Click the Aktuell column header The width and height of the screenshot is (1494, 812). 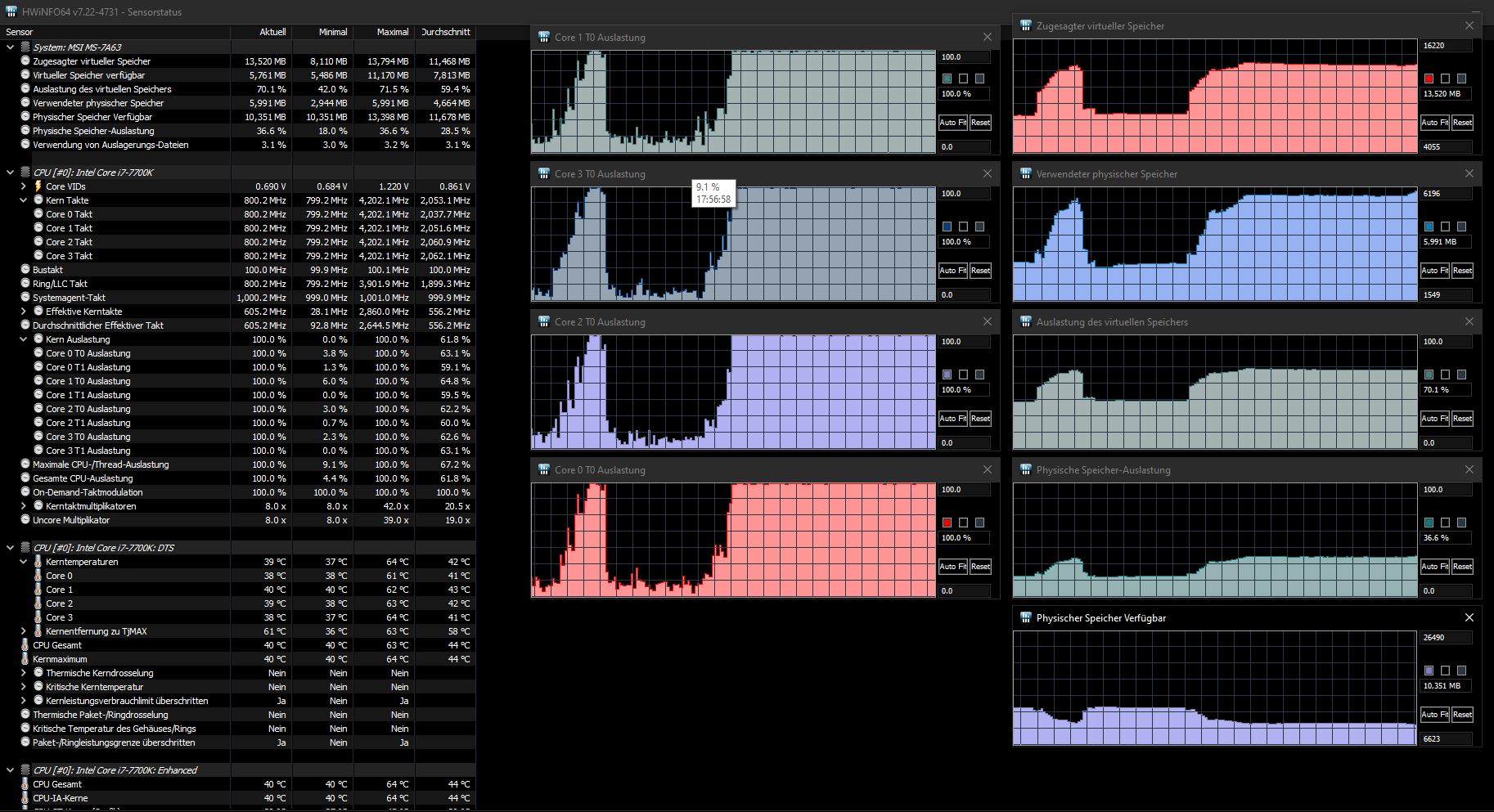click(262, 32)
